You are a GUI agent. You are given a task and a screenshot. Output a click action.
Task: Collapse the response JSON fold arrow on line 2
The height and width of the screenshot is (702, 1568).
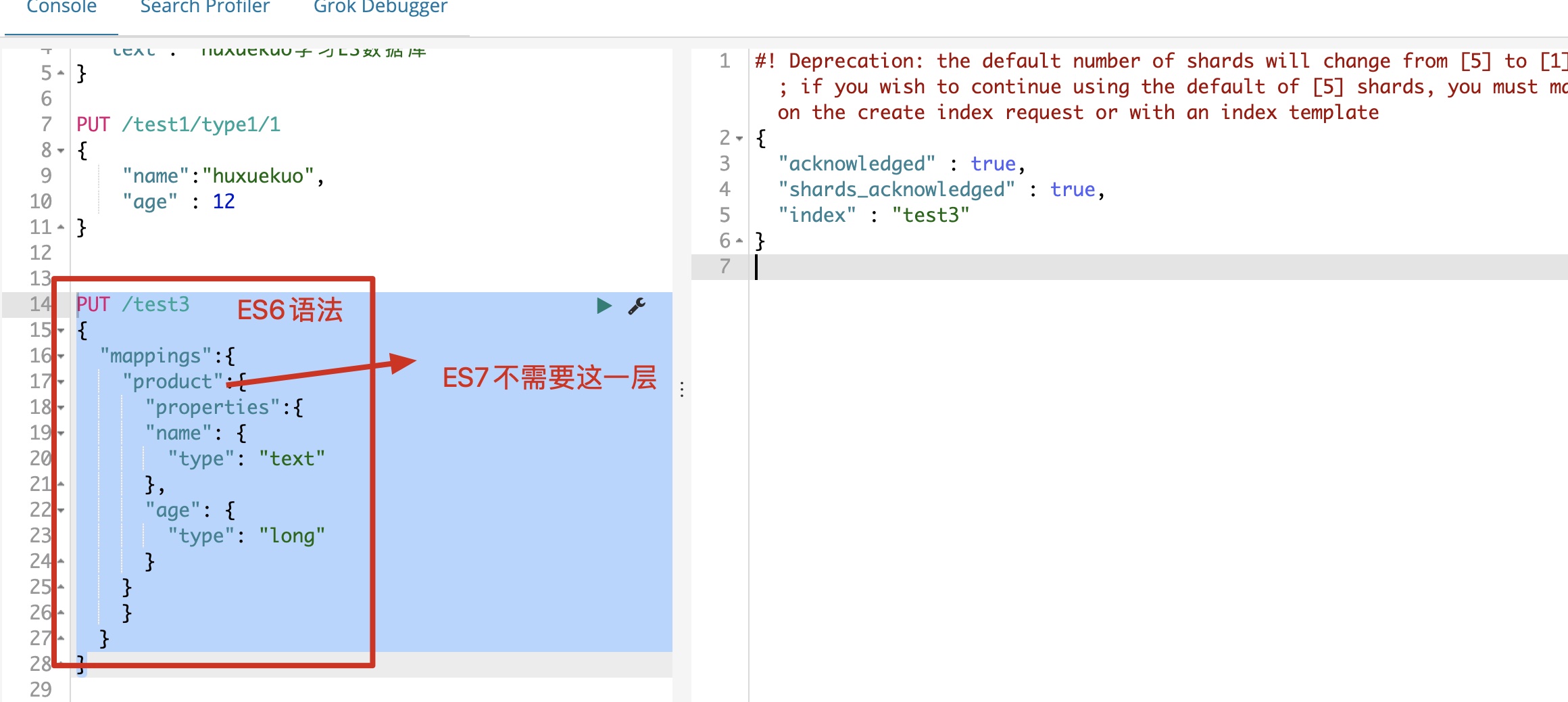click(x=740, y=139)
